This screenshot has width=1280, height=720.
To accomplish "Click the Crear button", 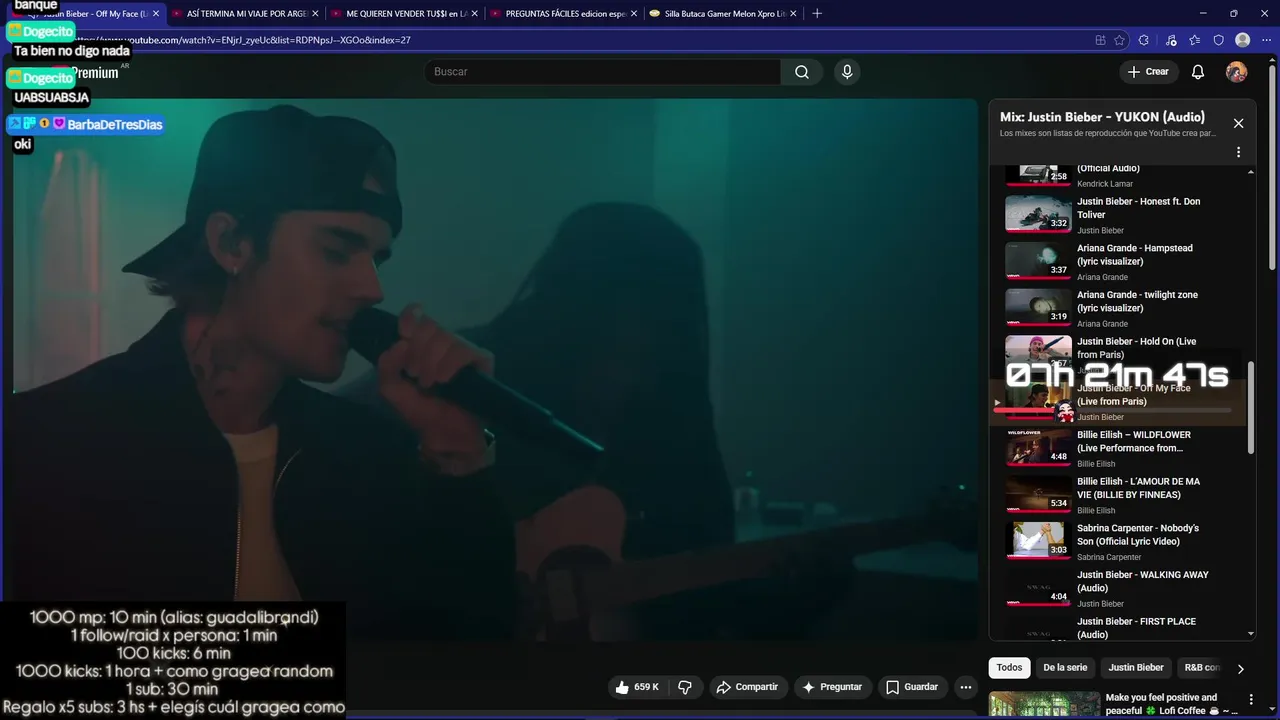I will [1148, 72].
